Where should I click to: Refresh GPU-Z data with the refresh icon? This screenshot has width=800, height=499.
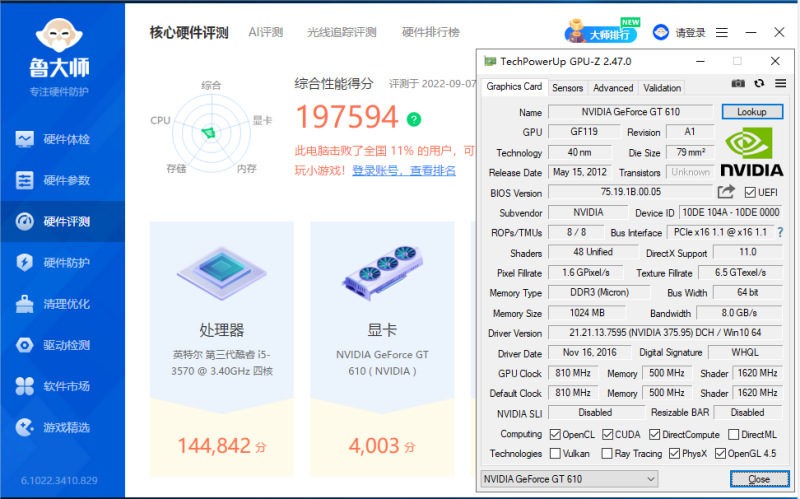[759, 83]
